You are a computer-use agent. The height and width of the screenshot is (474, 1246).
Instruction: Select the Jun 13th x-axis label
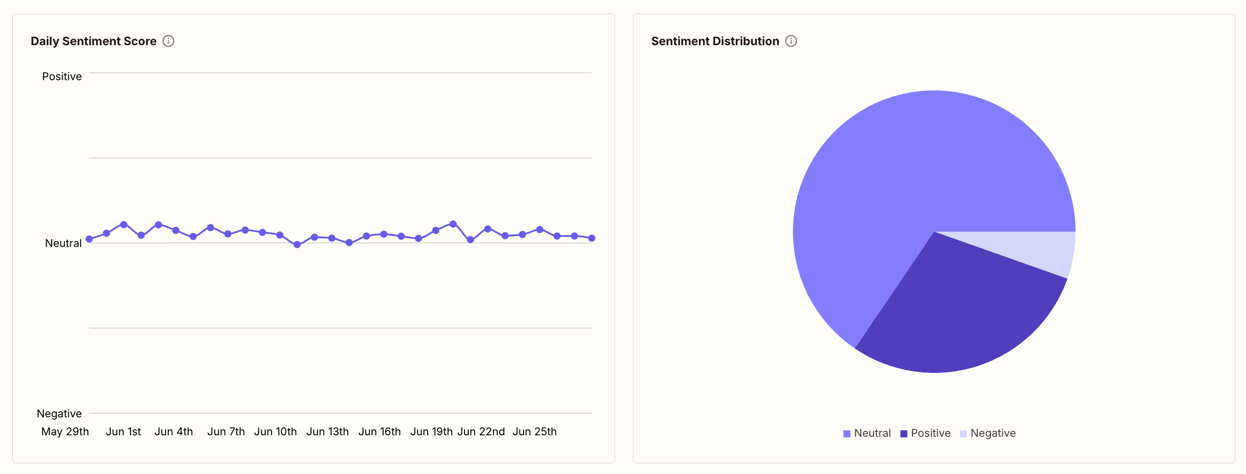[x=327, y=432]
